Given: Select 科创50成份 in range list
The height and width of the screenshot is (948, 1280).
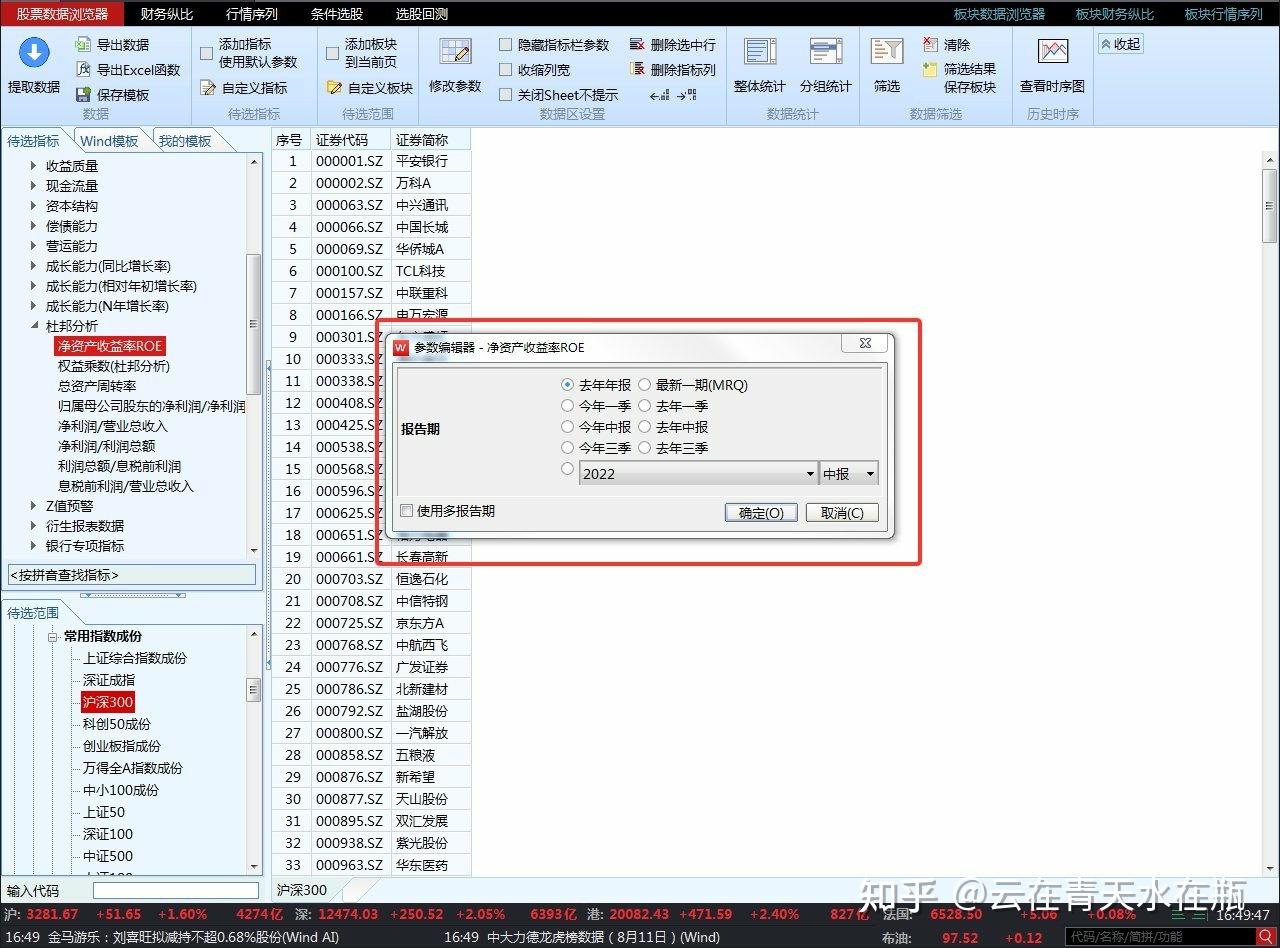Looking at the screenshot, I should [x=117, y=724].
